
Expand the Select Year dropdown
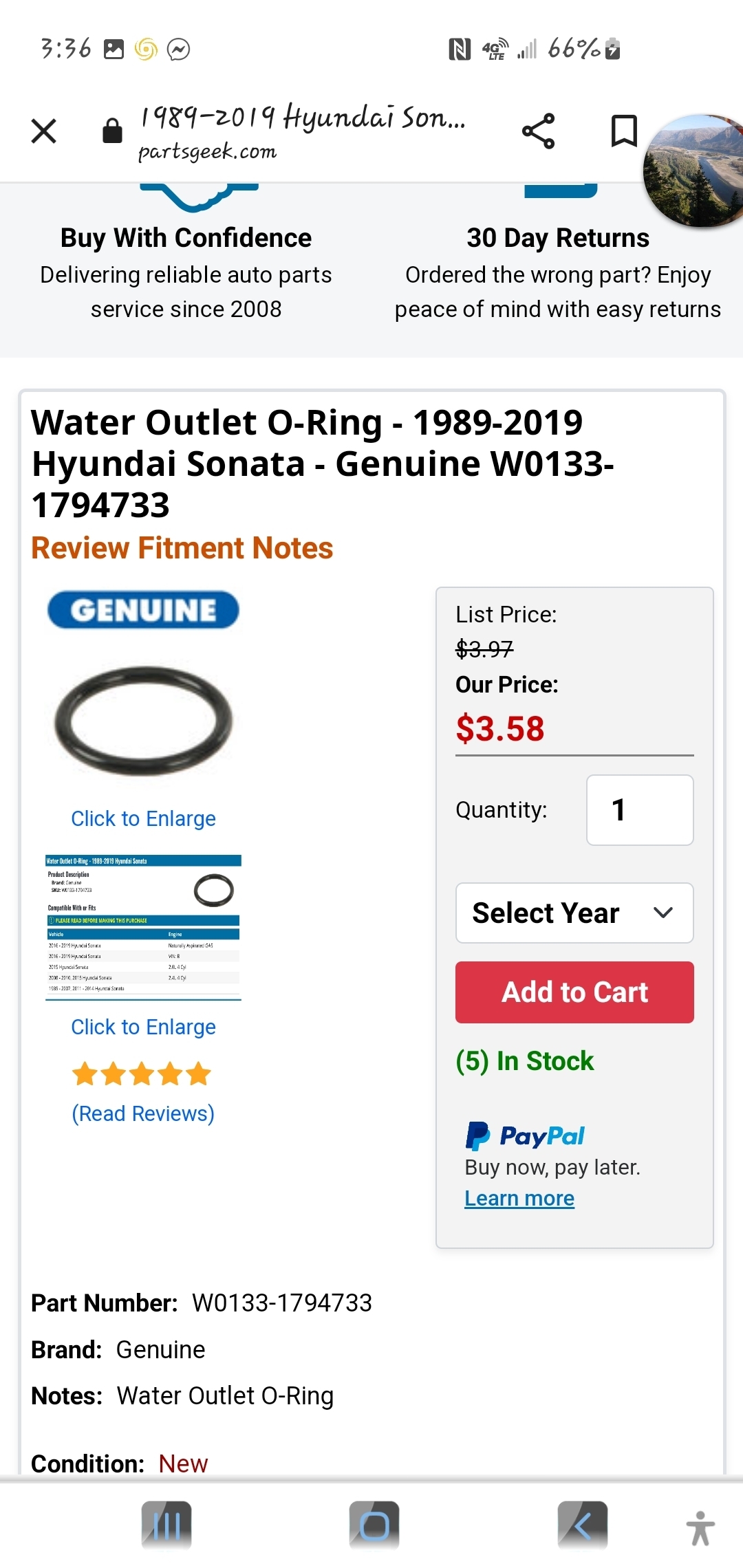[574, 913]
